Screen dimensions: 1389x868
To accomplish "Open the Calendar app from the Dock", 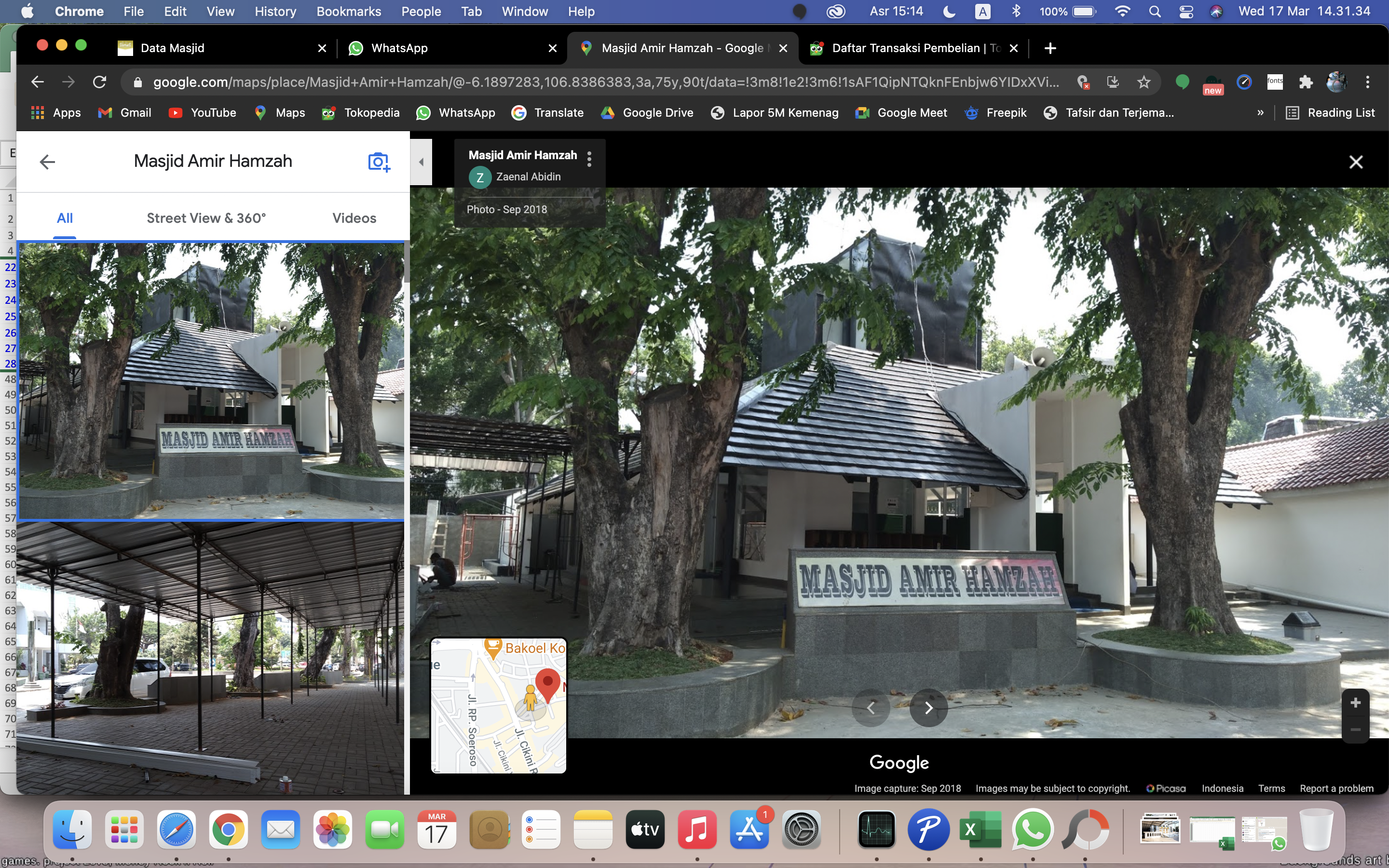I will [x=436, y=829].
